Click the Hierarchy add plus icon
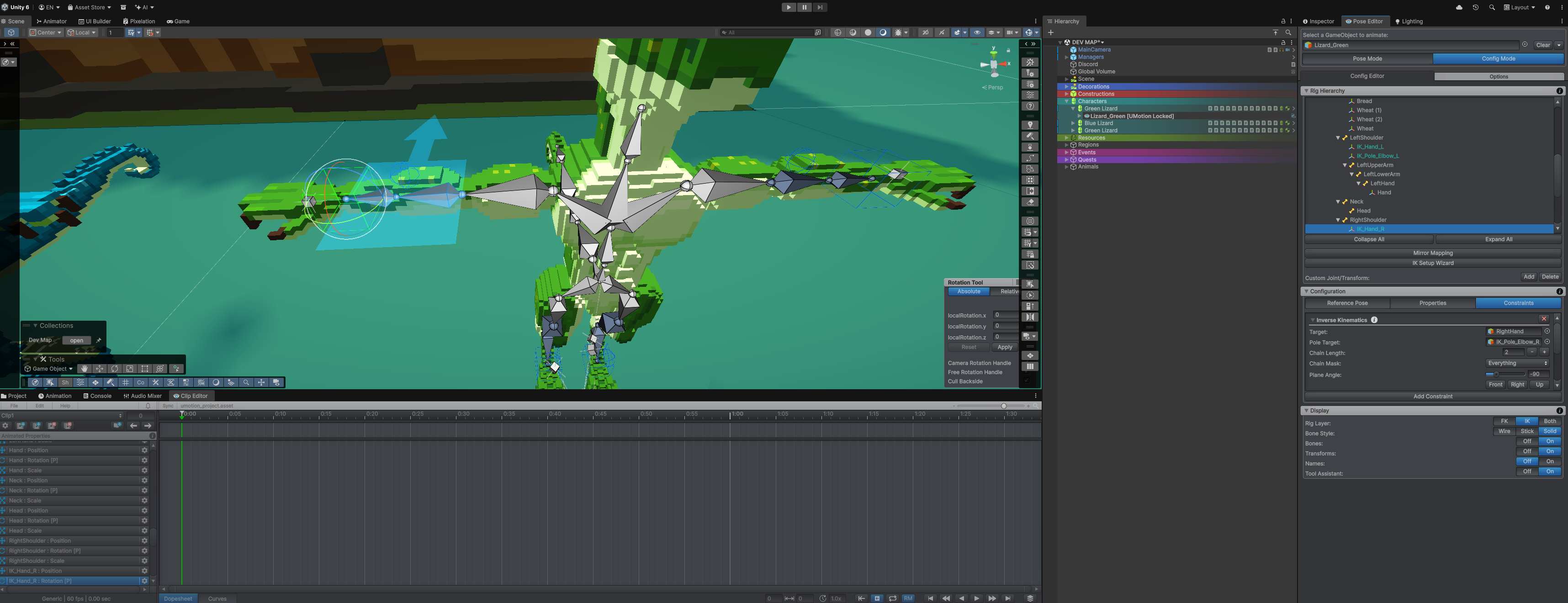The height and width of the screenshot is (603, 1568). coord(1051,32)
